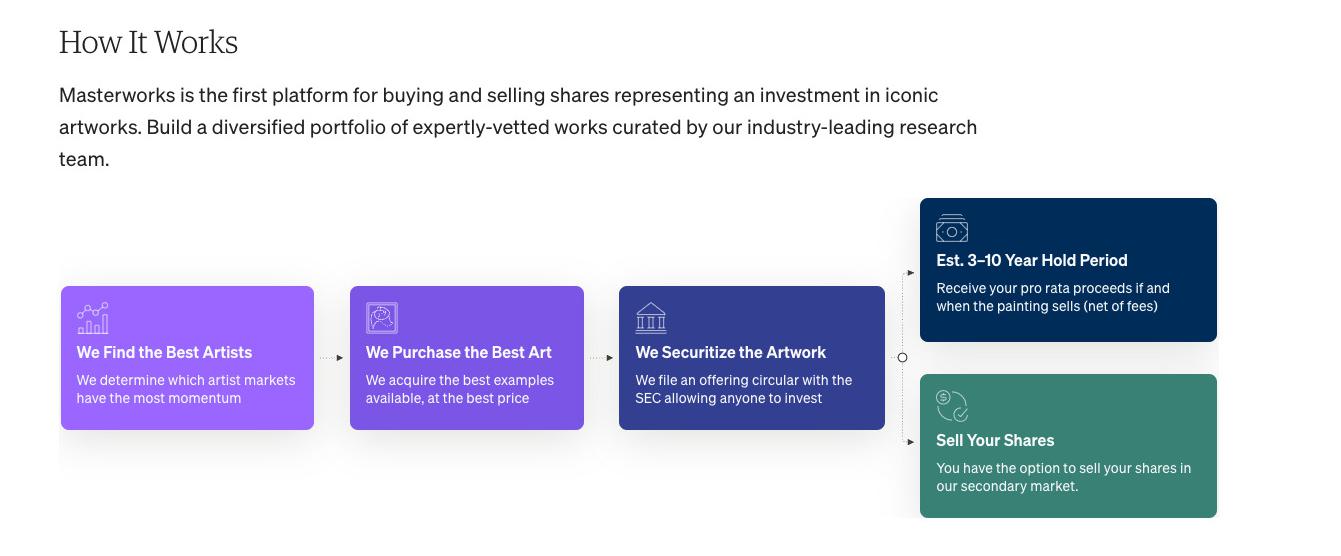Click the 'How It Works' page heading

click(148, 42)
